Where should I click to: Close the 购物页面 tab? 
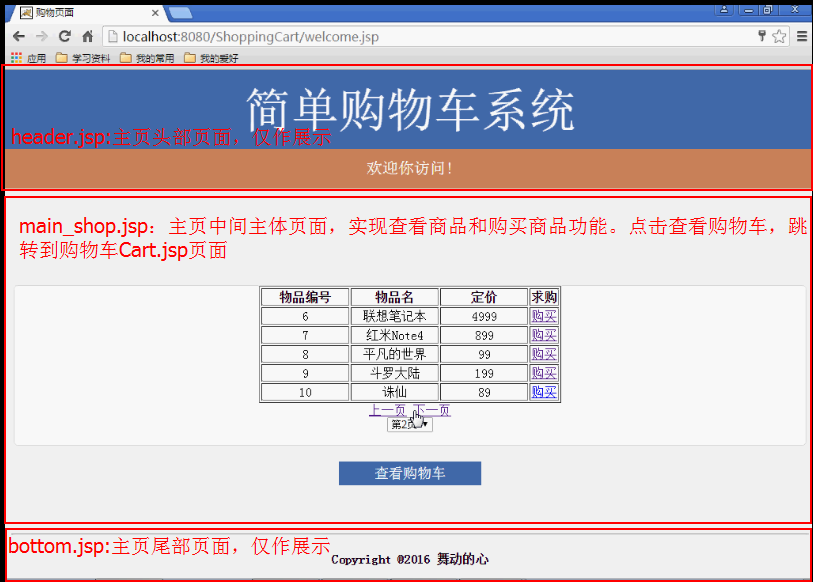155,13
